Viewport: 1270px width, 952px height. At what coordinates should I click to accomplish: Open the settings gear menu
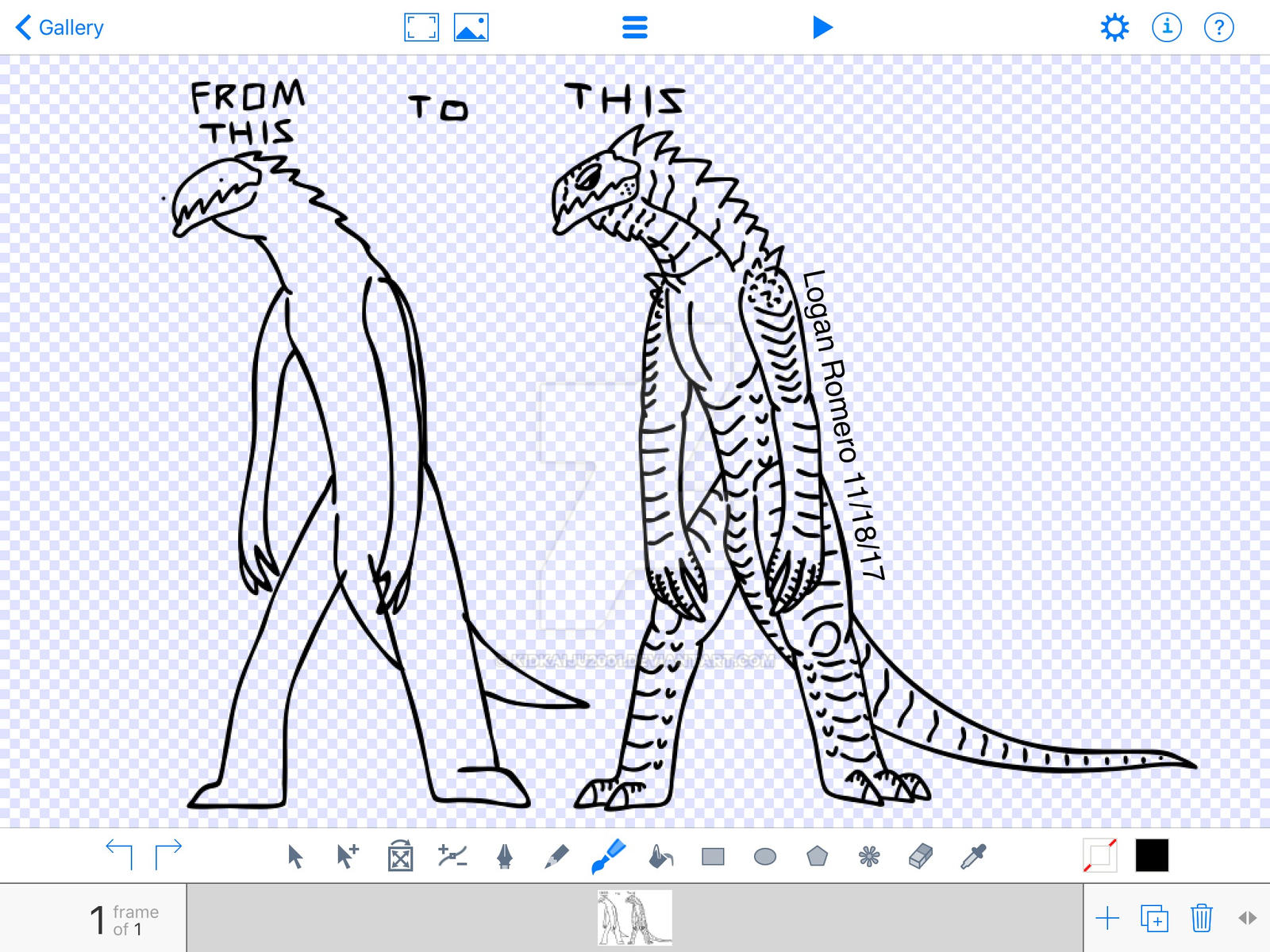click(x=1115, y=26)
